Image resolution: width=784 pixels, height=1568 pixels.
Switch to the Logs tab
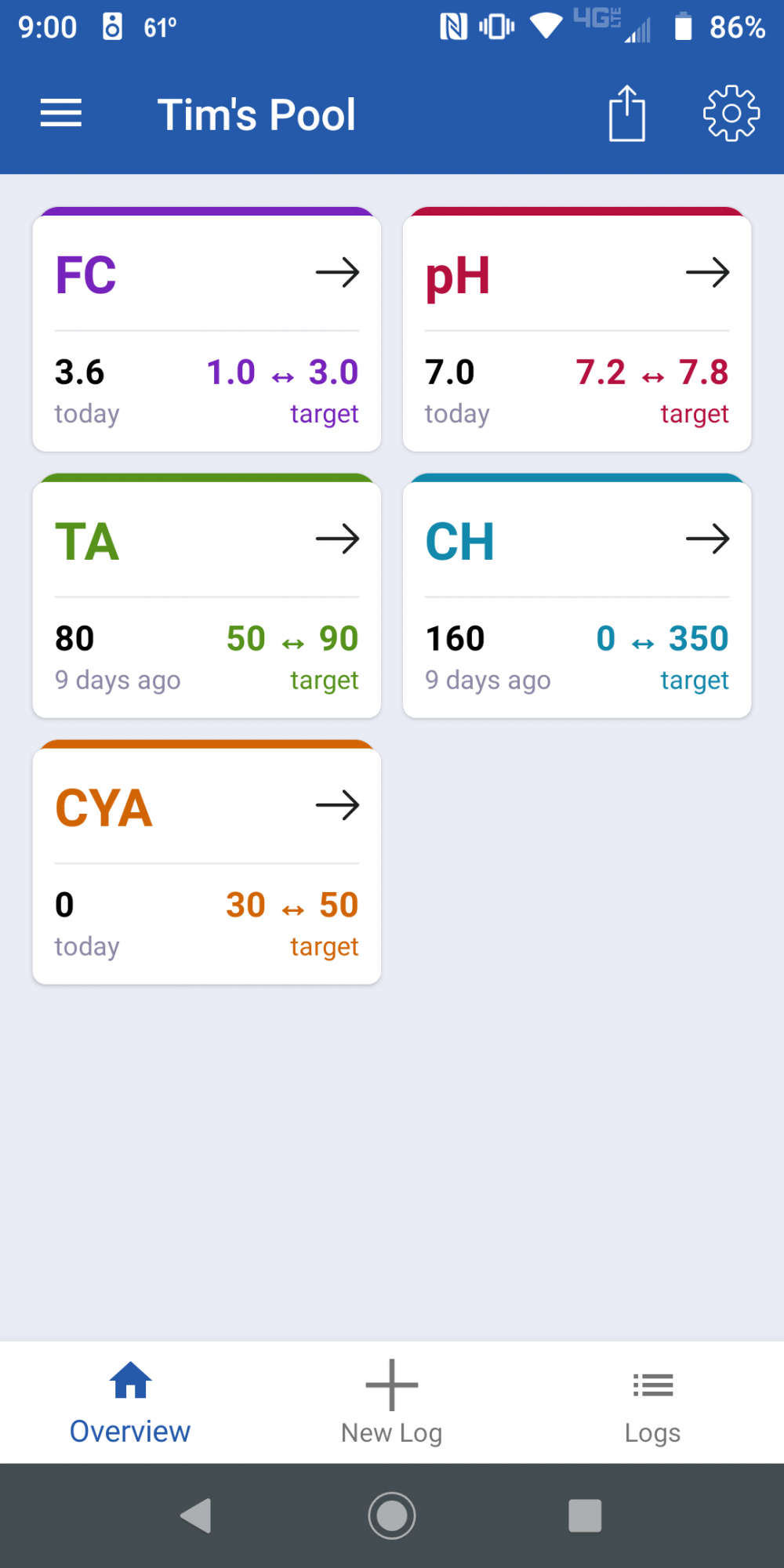coord(653,1403)
